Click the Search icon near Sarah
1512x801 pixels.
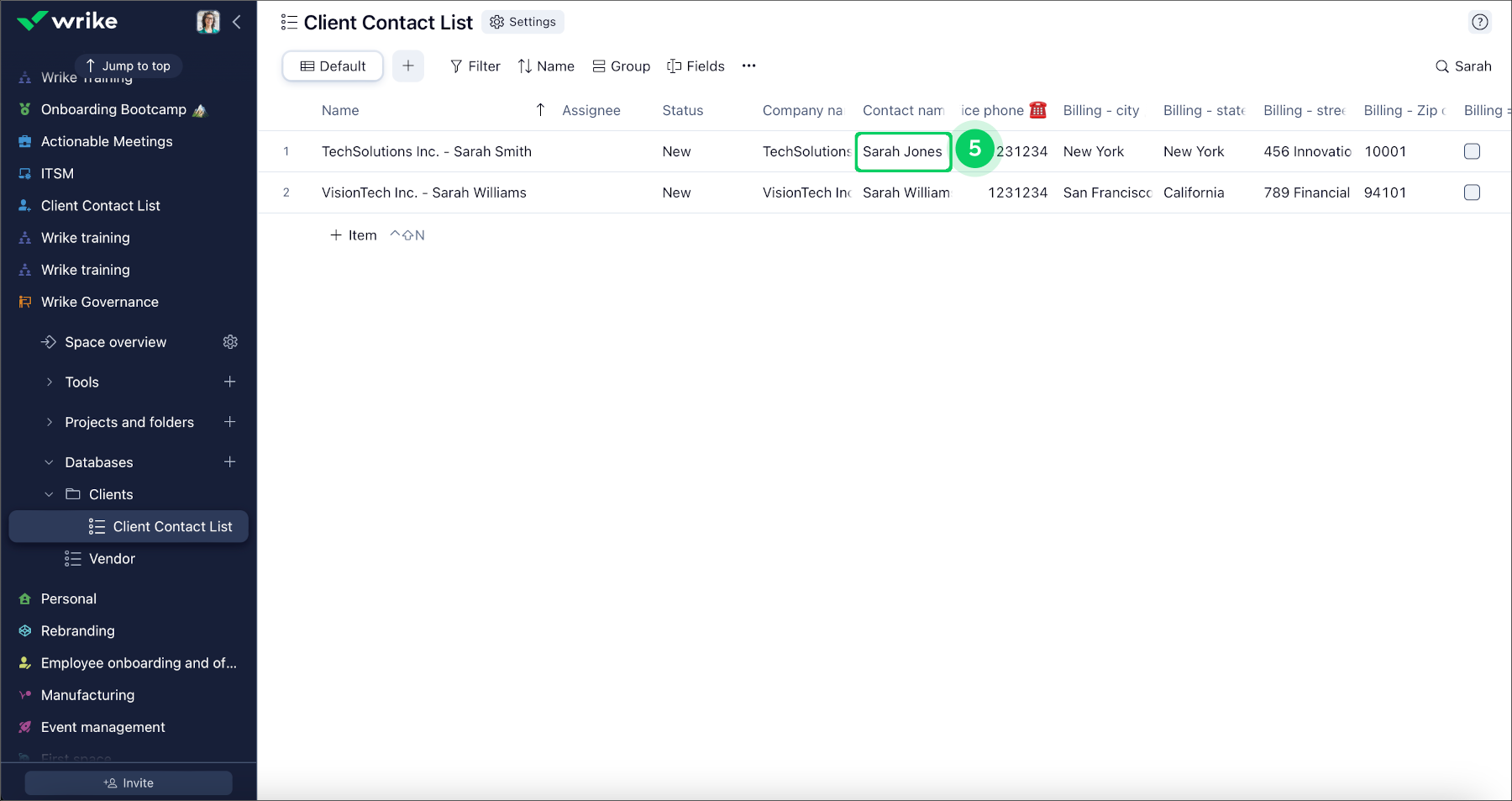[1441, 66]
